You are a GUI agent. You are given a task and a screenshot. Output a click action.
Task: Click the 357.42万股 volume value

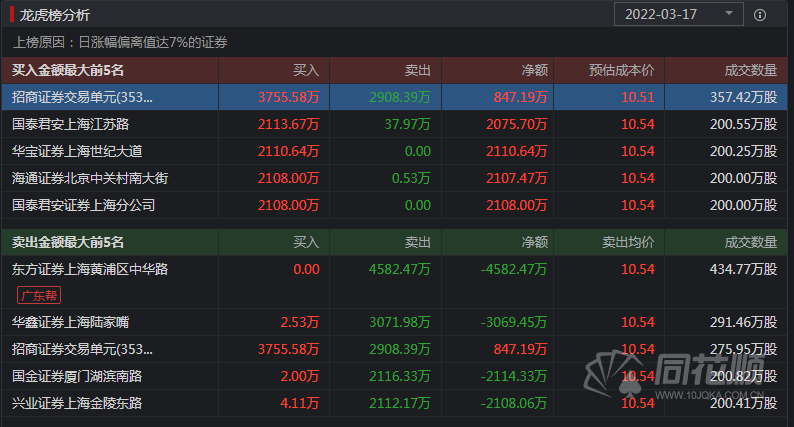pos(743,97)
